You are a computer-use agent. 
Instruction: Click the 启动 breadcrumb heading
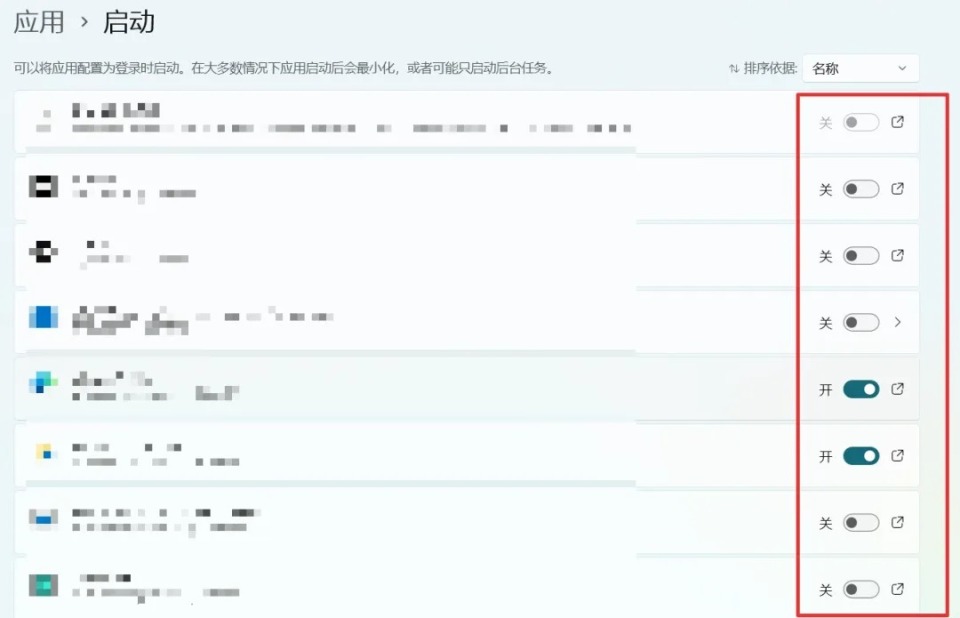pyautogui.click(x=128, y=21)
